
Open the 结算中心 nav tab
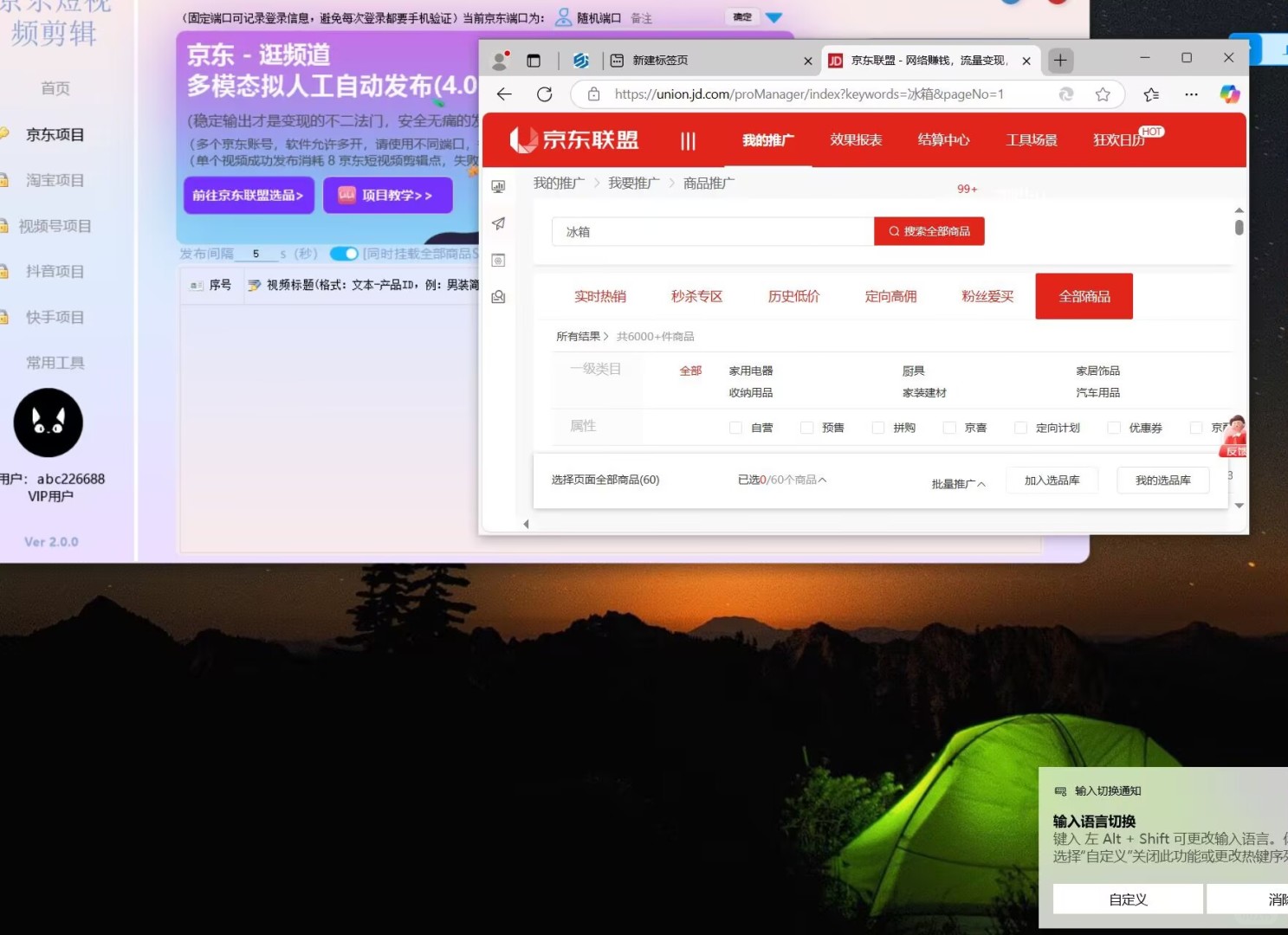point(944,140)
